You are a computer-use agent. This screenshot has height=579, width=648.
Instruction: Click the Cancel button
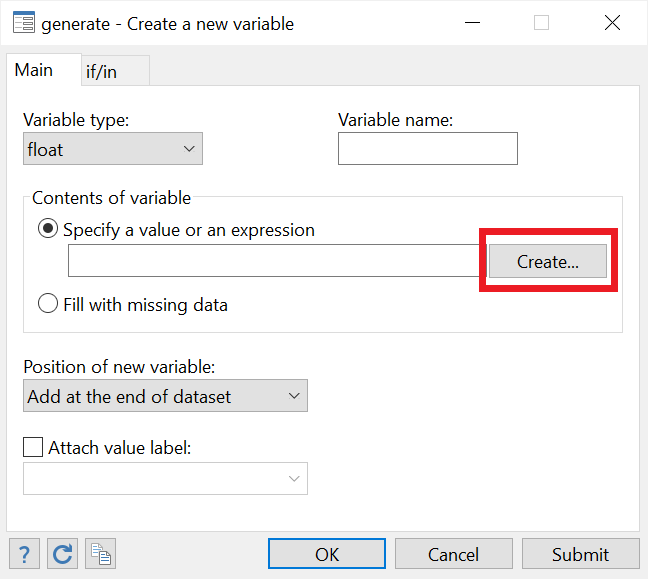[454, 554]
